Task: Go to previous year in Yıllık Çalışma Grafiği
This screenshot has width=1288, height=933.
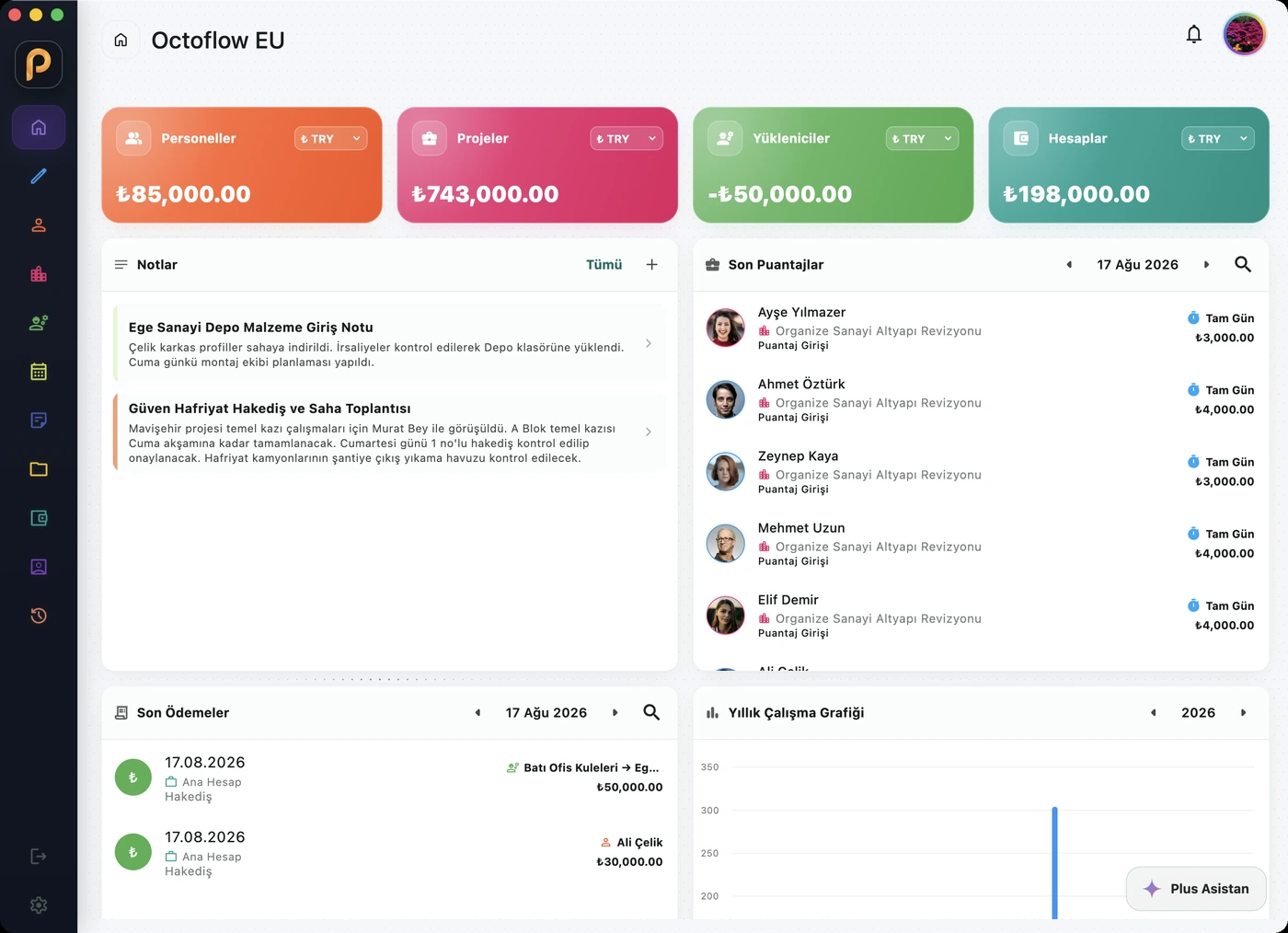Action: tap(1153, 712)
